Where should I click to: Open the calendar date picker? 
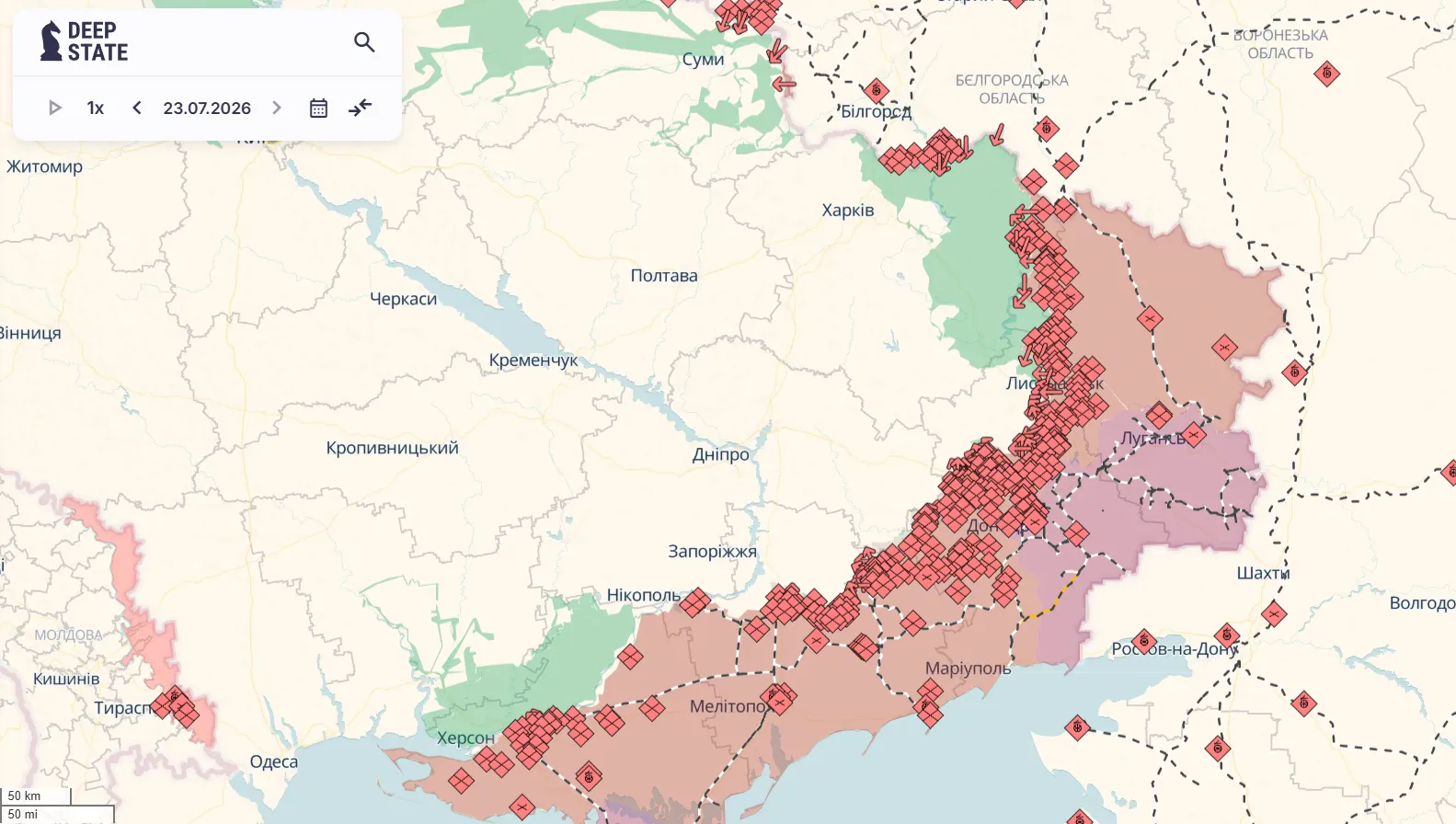318,108
